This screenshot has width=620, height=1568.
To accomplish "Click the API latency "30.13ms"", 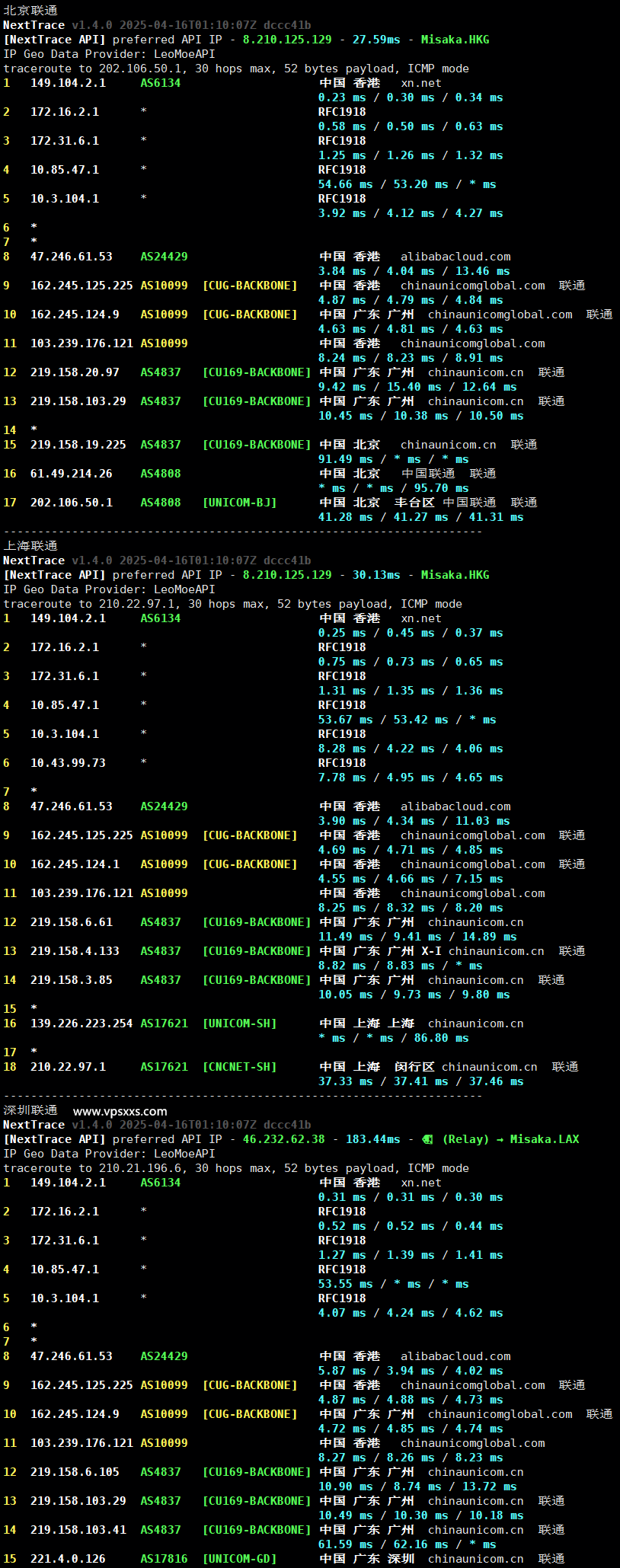I will (376, 575).
